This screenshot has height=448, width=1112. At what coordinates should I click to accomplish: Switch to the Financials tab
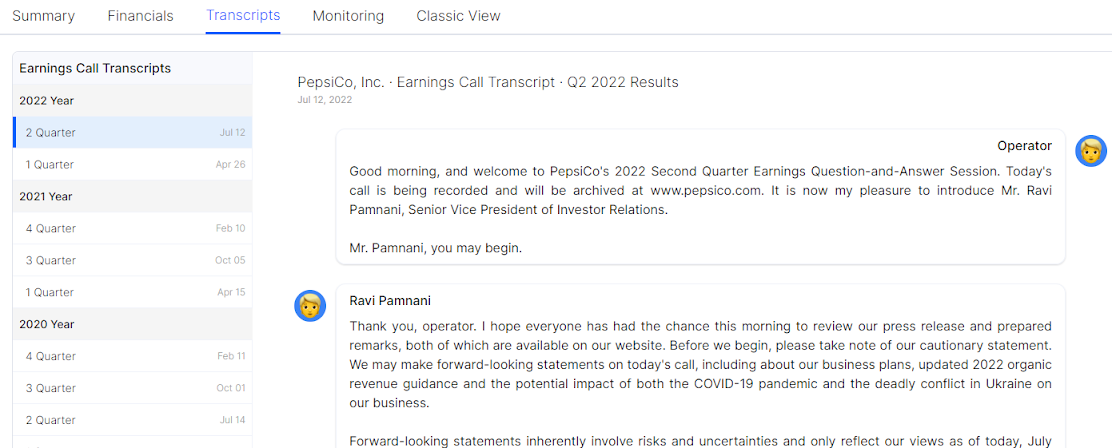point(140,16)
